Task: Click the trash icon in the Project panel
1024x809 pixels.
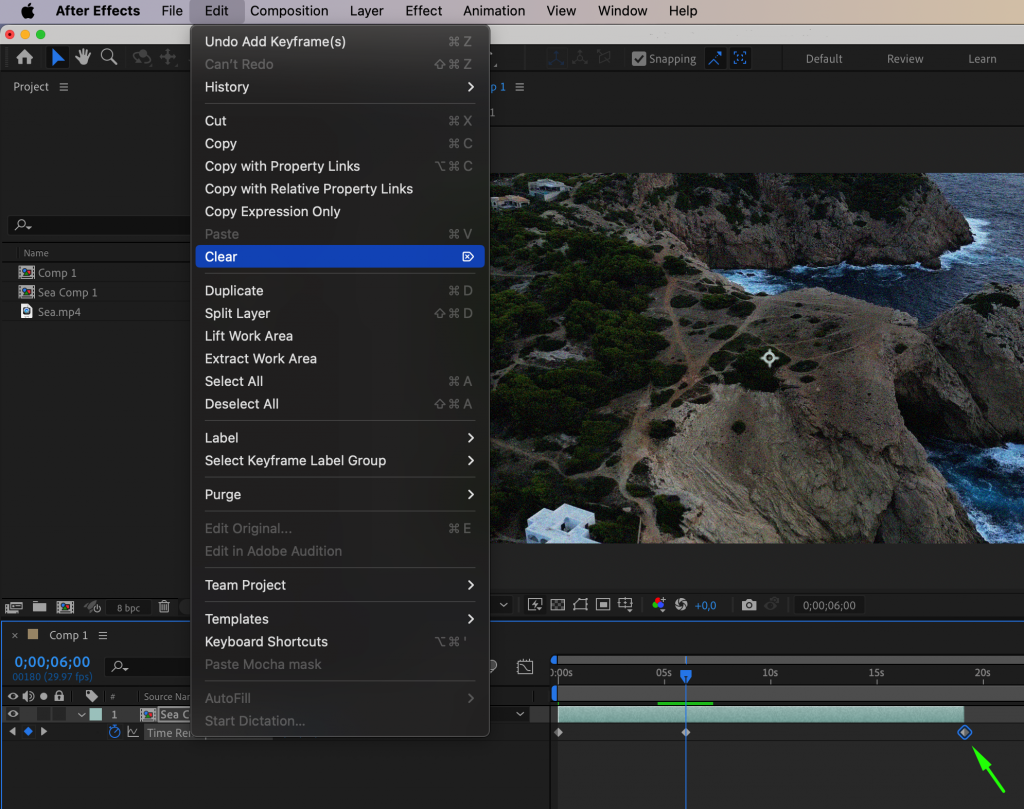Action: pos(164,607)
